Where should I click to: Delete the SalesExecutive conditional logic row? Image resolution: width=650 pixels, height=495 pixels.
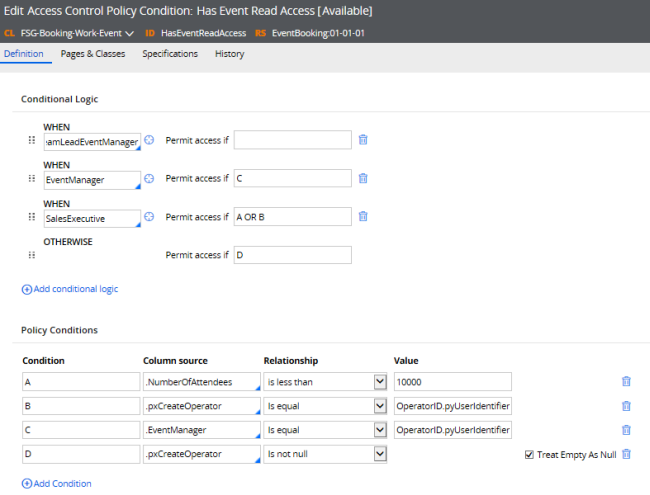(x=363, y=216)
